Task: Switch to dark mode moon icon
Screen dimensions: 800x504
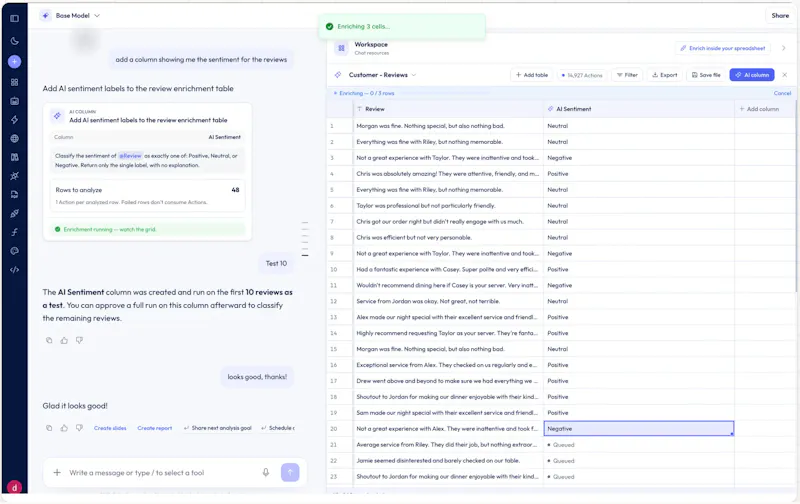Action: (x=14, y=41)
